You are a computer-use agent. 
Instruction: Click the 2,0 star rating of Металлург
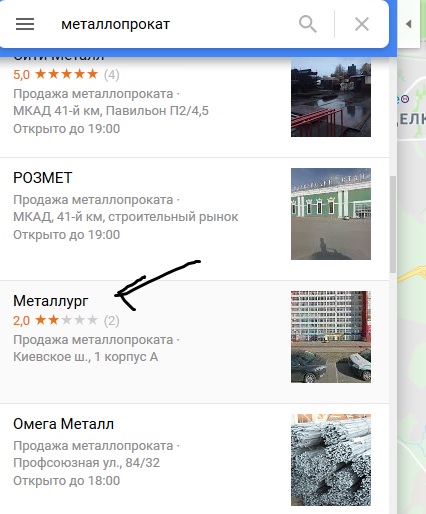click(x=66, y=320)
